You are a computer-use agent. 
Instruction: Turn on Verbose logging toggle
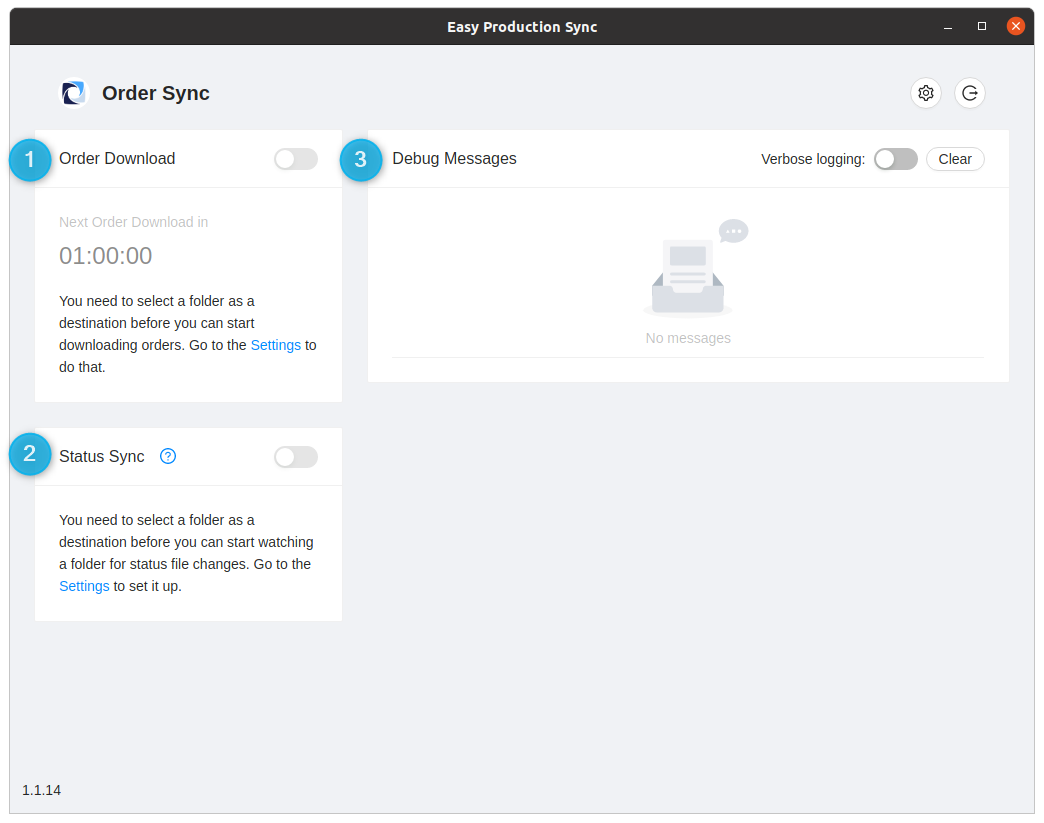tap(896, 159)
